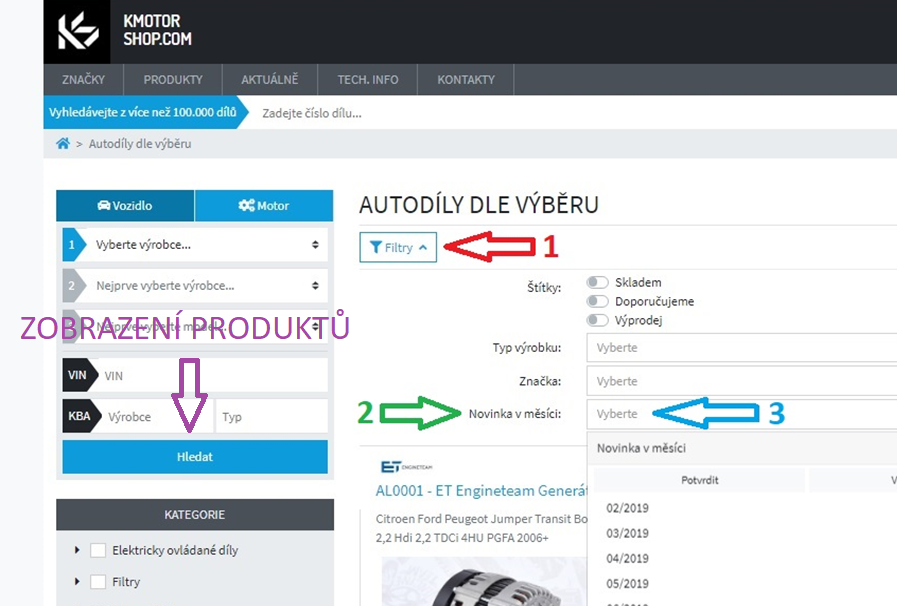
Task: Enable the Doporučujeme toggle
Action: [x=598, y=301]
